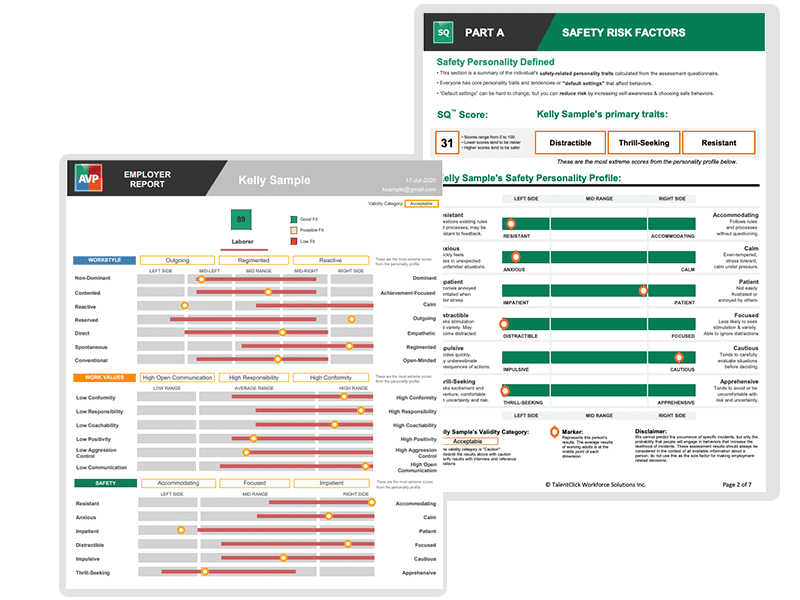Click the green 89 score box above Laborer
The image size is (800, 600).
(x=241, y=219)
